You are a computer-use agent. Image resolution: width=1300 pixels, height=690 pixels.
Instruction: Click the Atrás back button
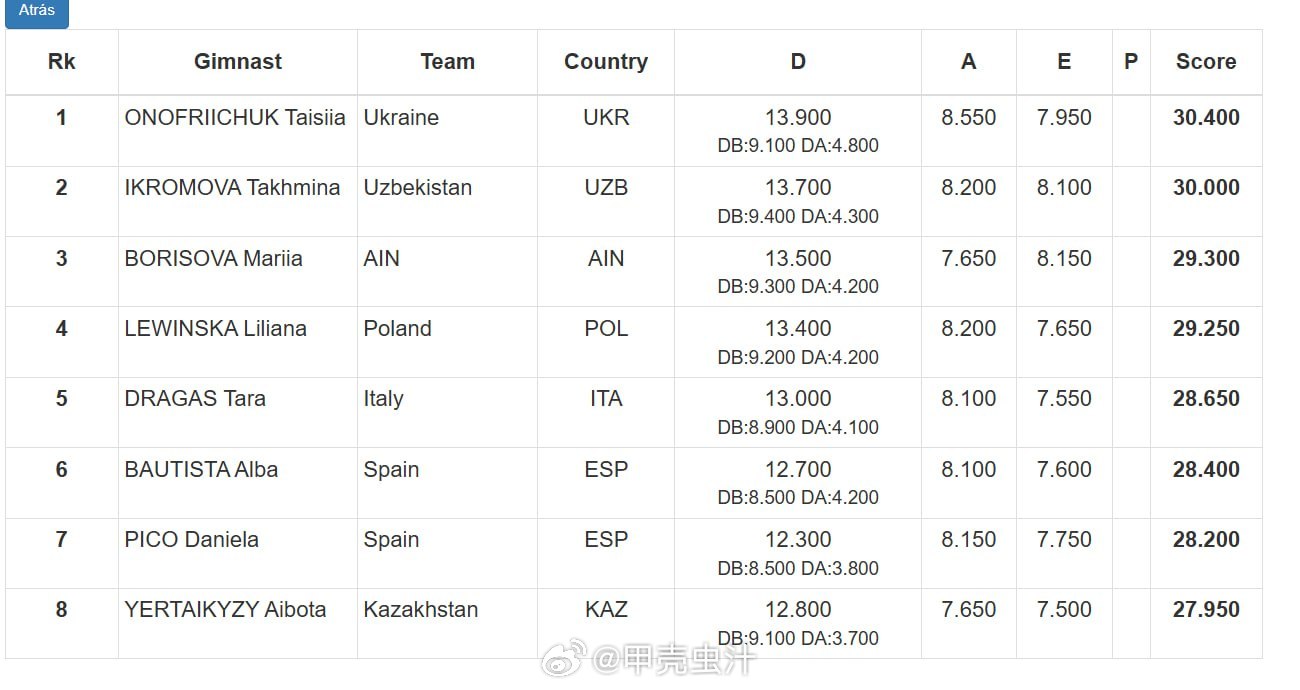click(36, 11)
